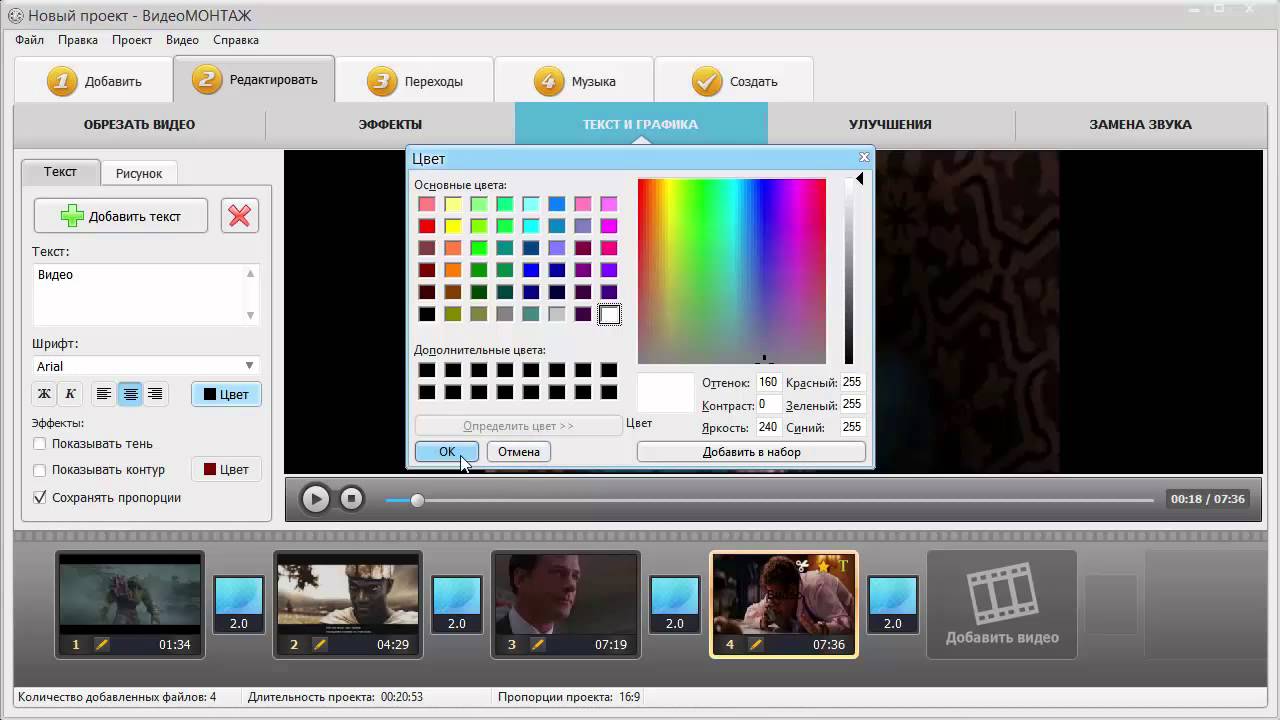The image size is (1280, 720).
Task: Select the third video clip thumbnail
Action: click(566, 594)
